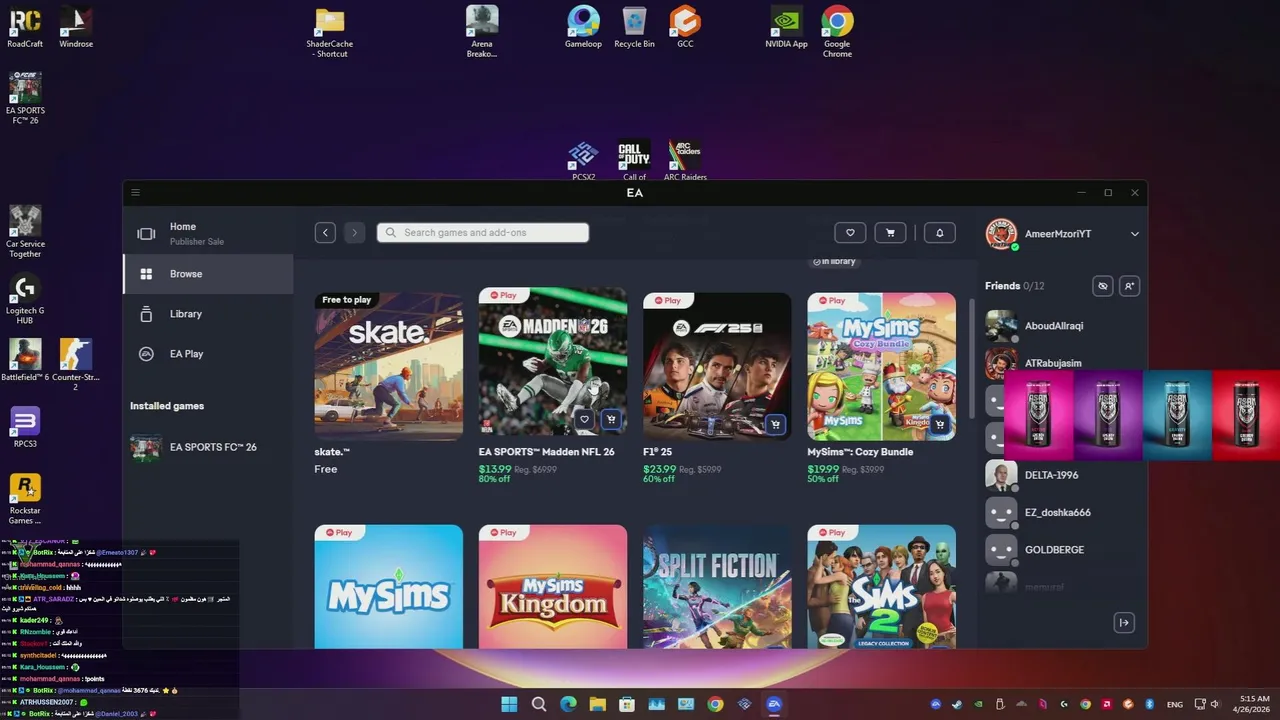Open GCC desktop shortcut
Image resolution: width=1280 pixels, height=720 pixels.
pos(685,27)
